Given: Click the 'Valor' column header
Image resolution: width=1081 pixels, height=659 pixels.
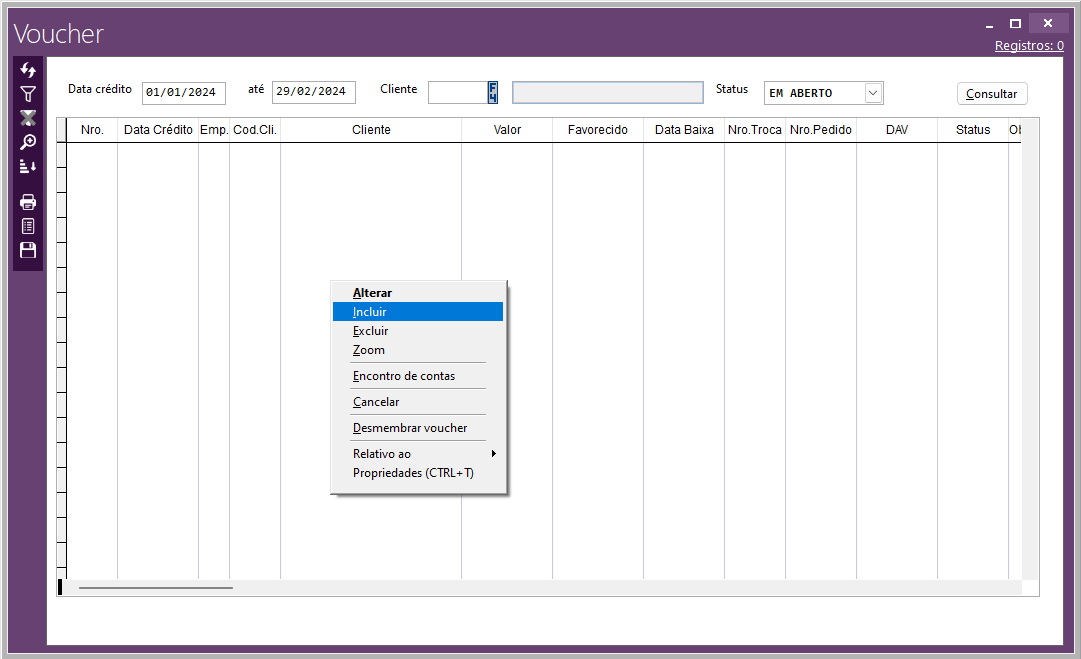Looking at the screenshot, I should pos(507,130).
